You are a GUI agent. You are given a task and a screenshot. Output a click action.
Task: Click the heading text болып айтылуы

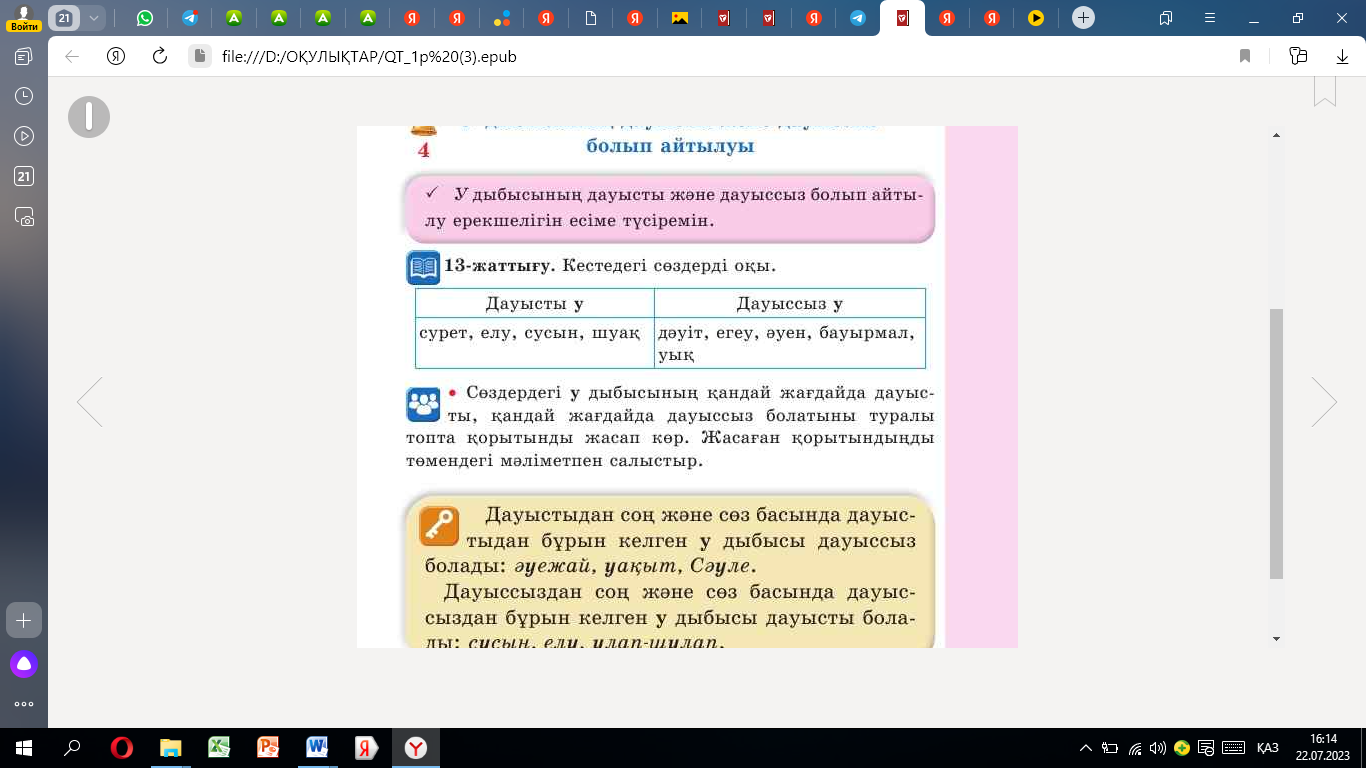coord(670,147)
